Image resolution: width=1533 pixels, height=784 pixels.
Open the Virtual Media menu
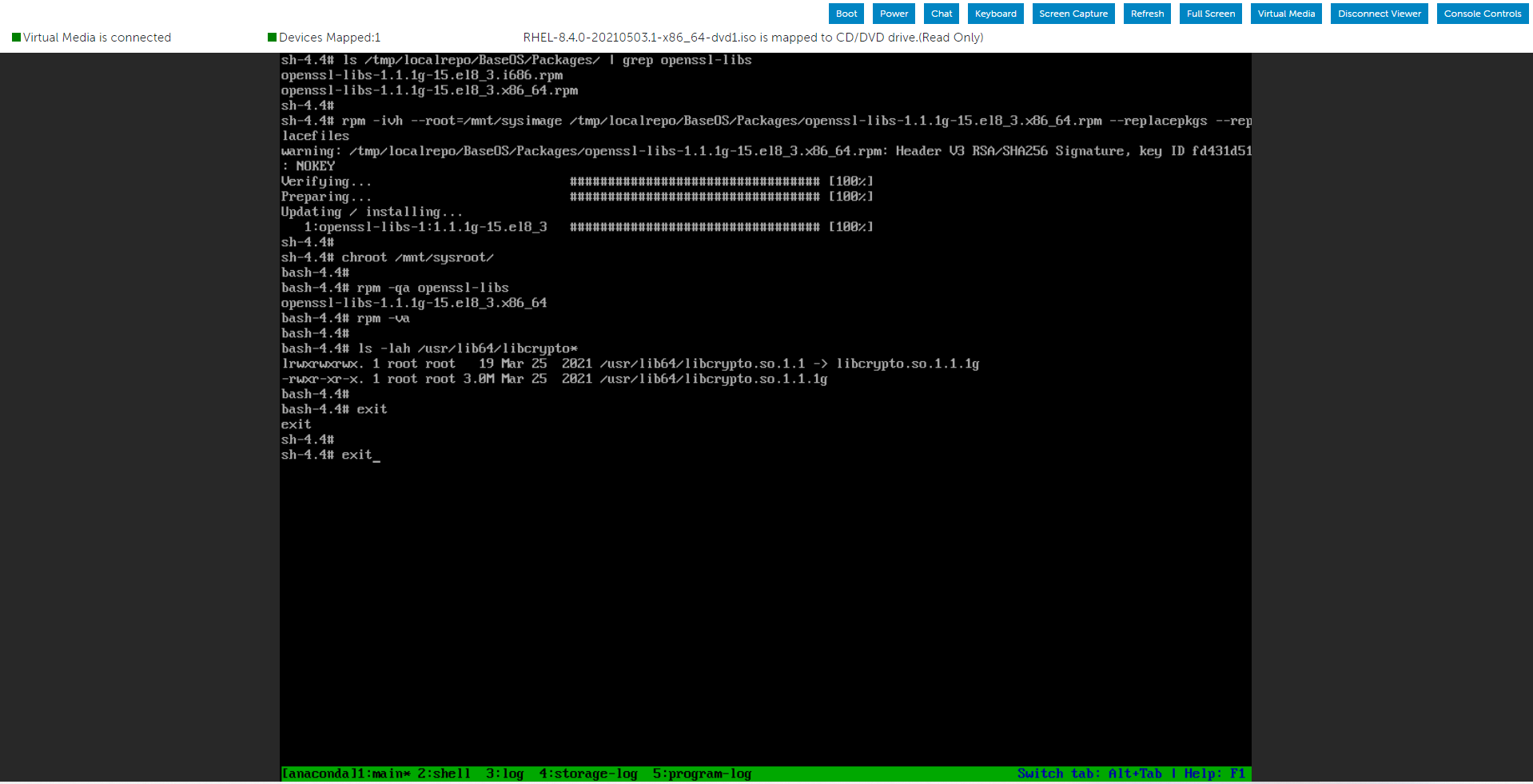click(x=1285, y=13)
